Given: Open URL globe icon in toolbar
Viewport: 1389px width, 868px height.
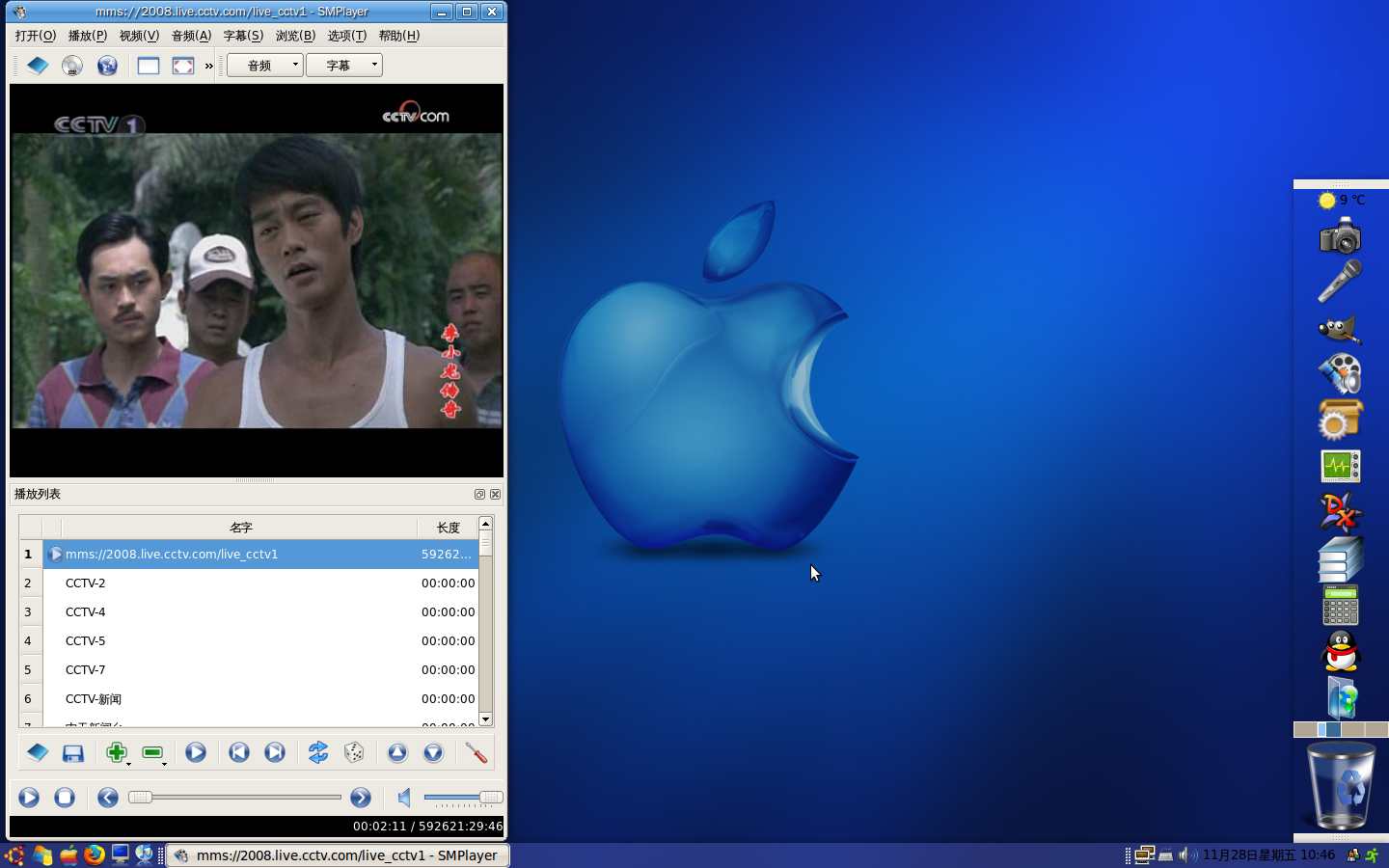Looking at the screenshot, I should 107,66.
